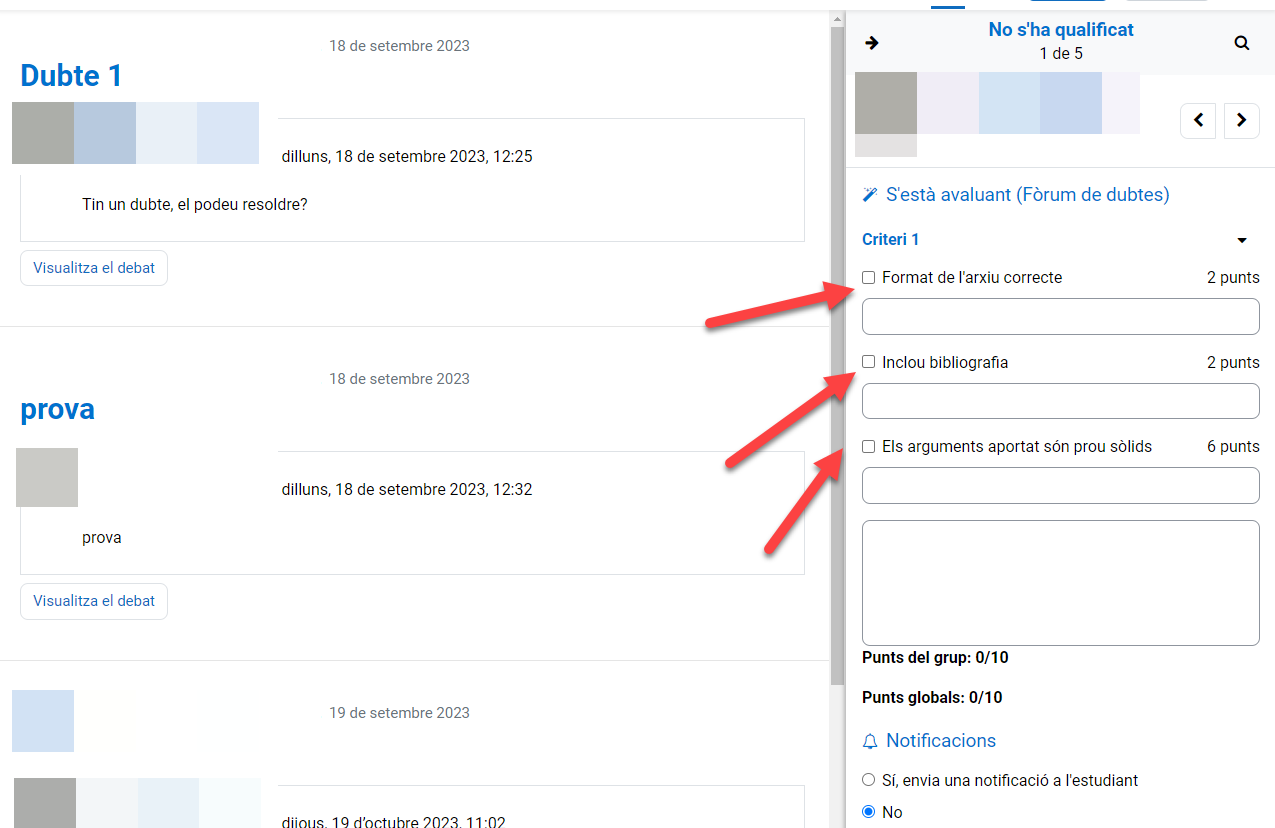Expand the 'No s'ha qualificat' user selector
Screen dimensions: 1275x828
[x=1060, y=30]
